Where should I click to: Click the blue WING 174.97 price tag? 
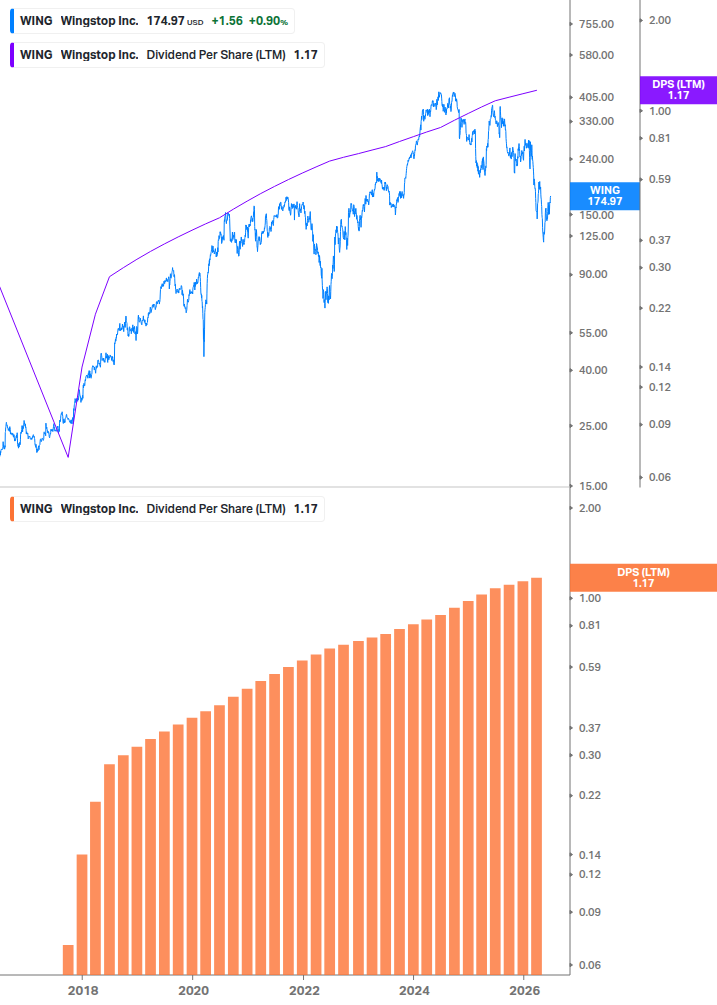coord(605,195)
